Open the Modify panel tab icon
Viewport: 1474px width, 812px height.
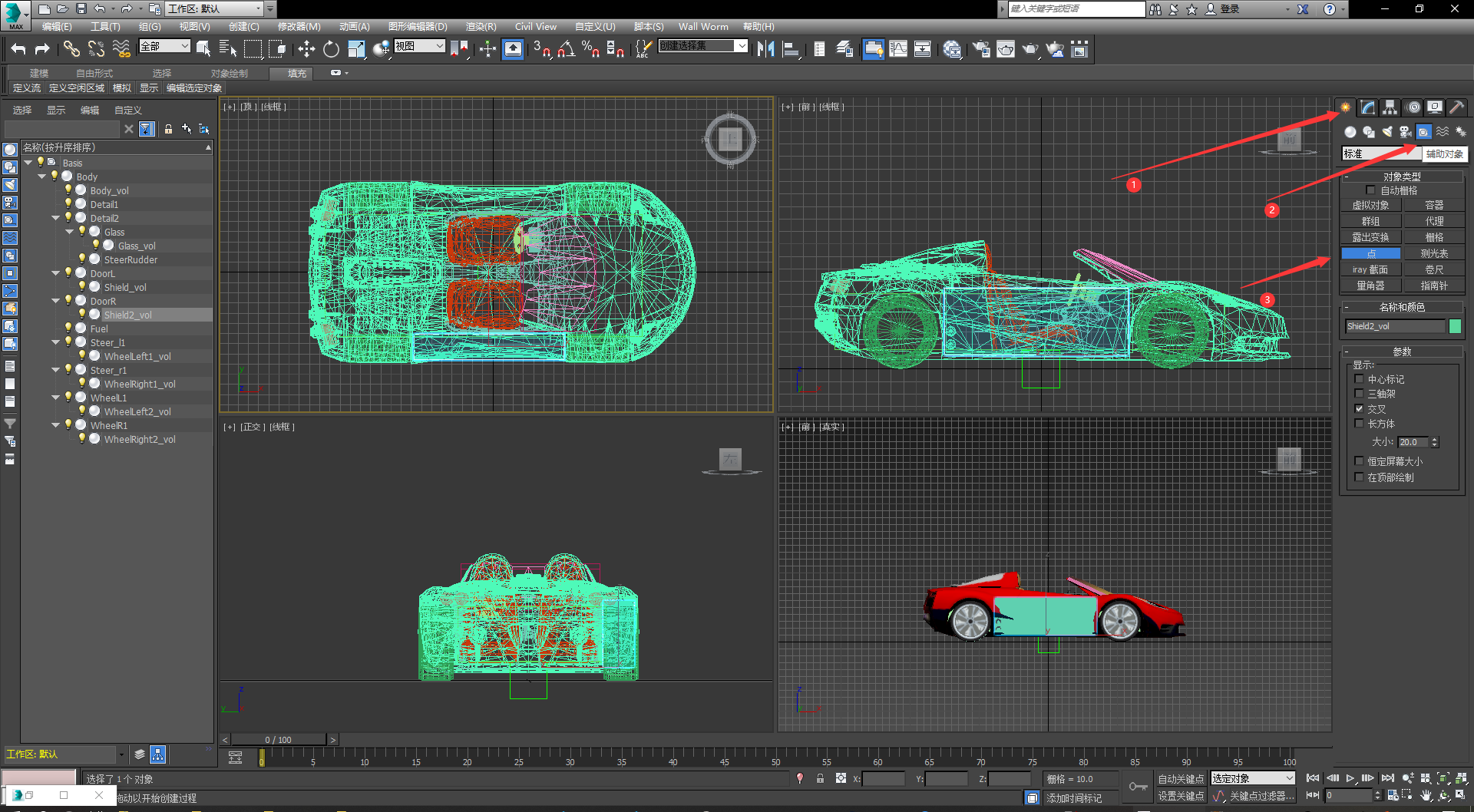click(x=1367, y=107)
